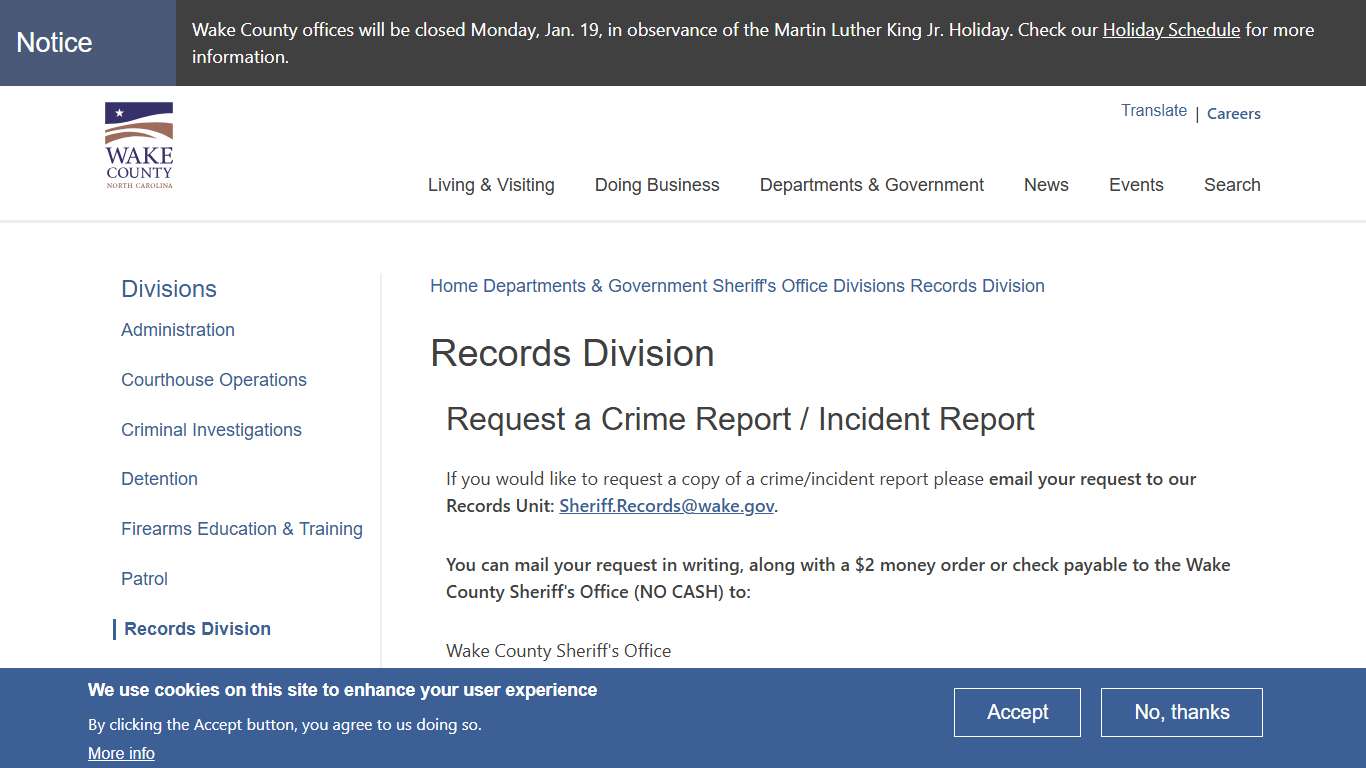Decline cookies with No, thanks
1366x768 pixels.
click(x=1181, y=712)
